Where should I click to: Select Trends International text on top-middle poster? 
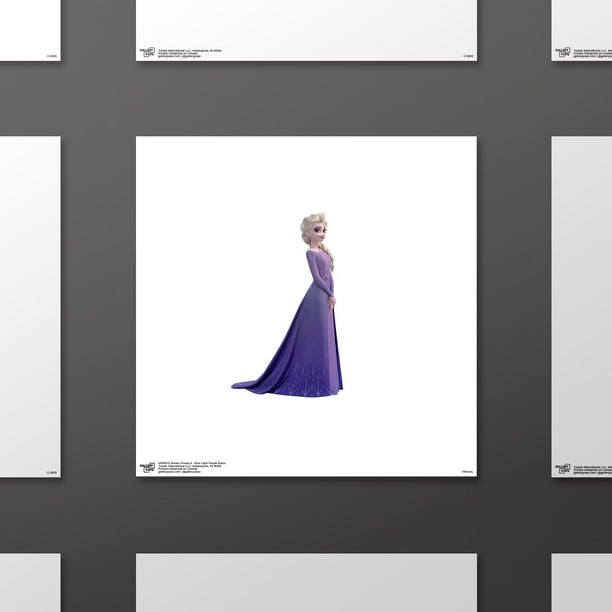[x=189, y=51]
